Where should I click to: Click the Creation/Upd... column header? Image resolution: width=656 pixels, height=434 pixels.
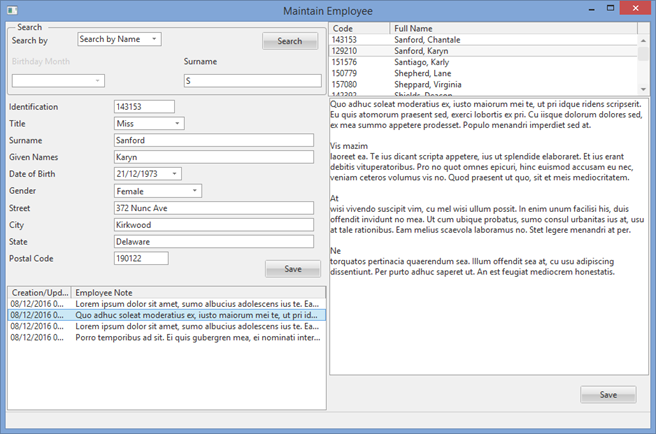pyautogui.click(x=40, y=293)
